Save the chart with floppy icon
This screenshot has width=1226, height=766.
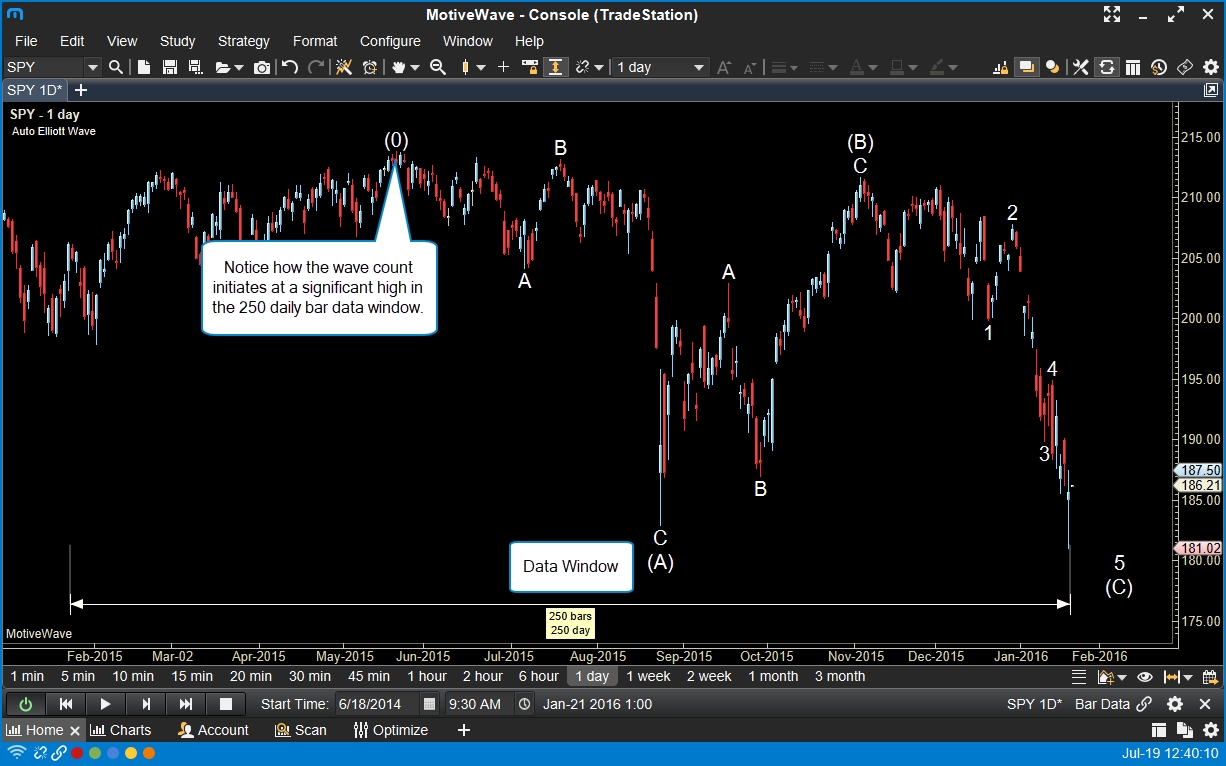169,67
